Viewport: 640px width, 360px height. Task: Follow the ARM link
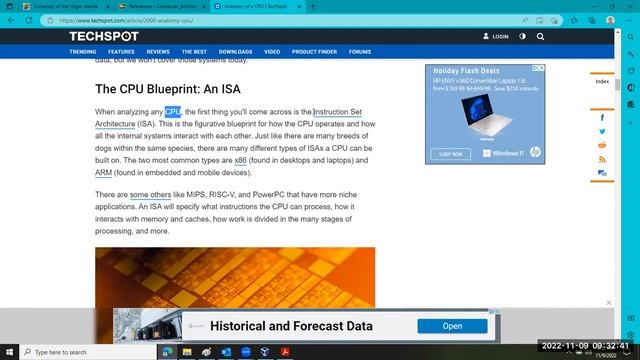[103, 173]
